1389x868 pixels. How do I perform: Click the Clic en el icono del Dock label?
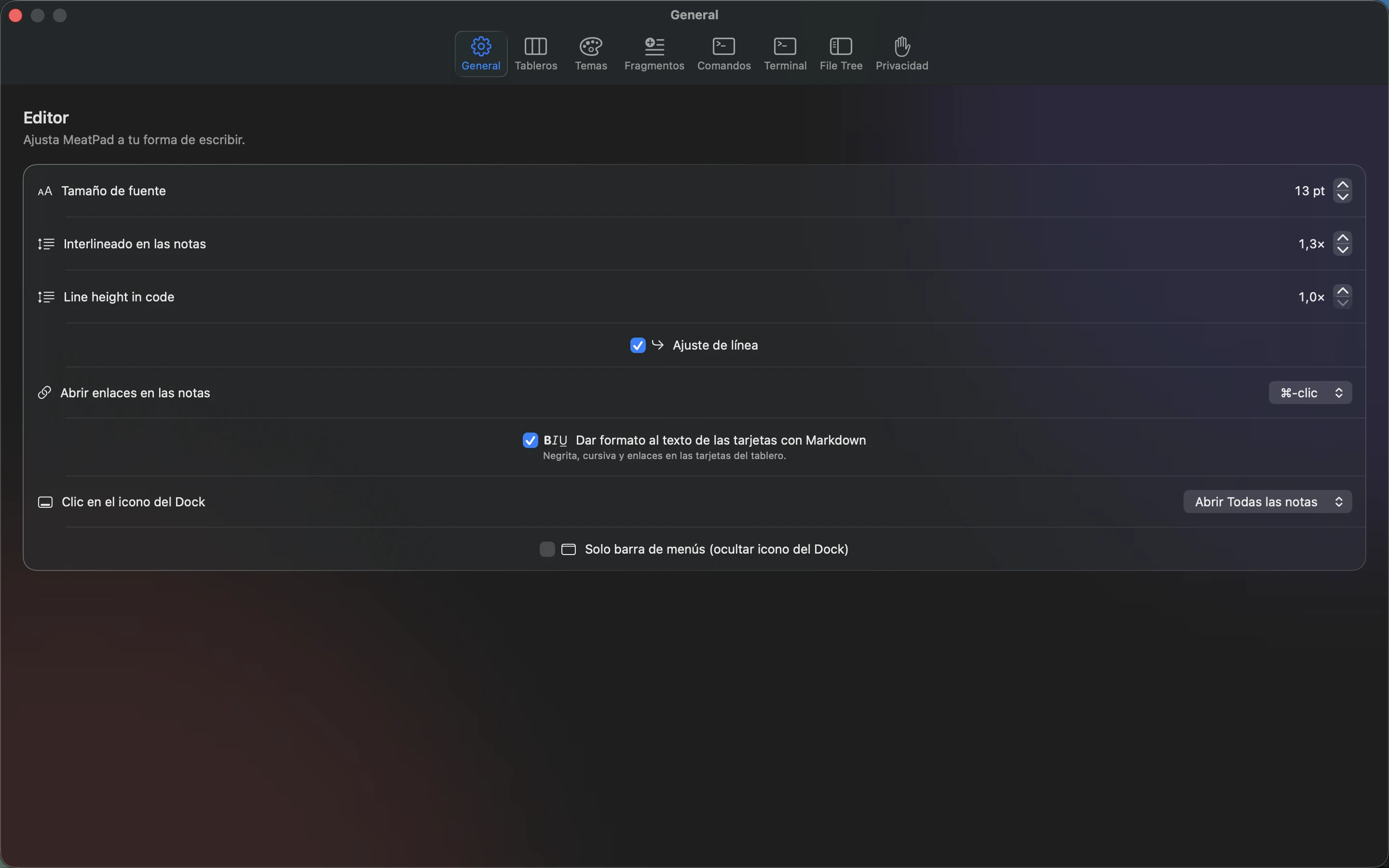click(133, 502)
